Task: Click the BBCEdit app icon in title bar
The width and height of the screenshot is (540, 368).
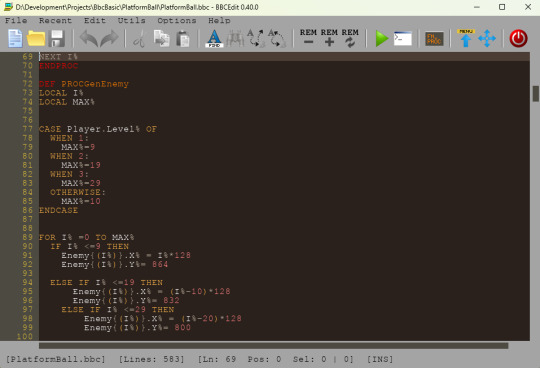Action: [x=8, y=7]
